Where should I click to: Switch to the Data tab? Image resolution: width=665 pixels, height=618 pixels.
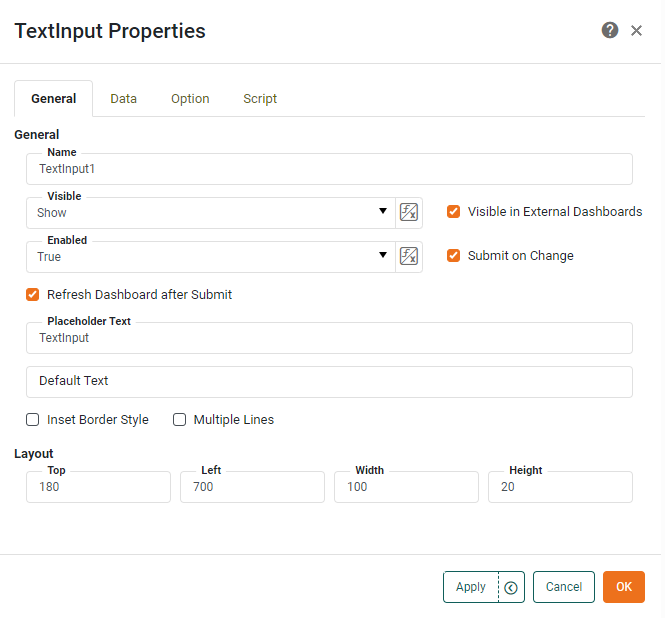tap(123, 98)
